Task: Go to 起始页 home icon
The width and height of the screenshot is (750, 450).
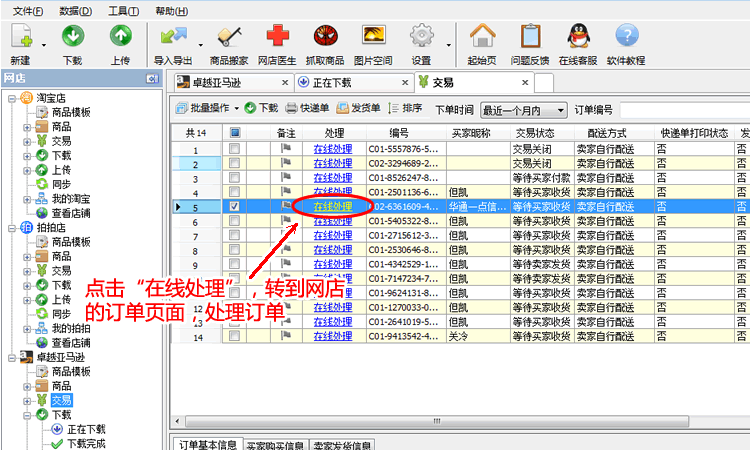Action: click(x=482, y=36)
